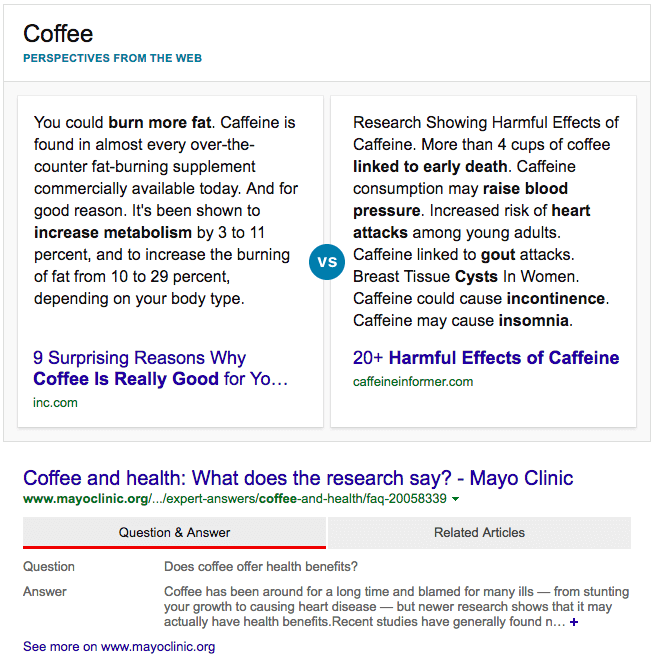
Task: Click 'Perspectives from the web' subtitle
Action: point(112,58)
